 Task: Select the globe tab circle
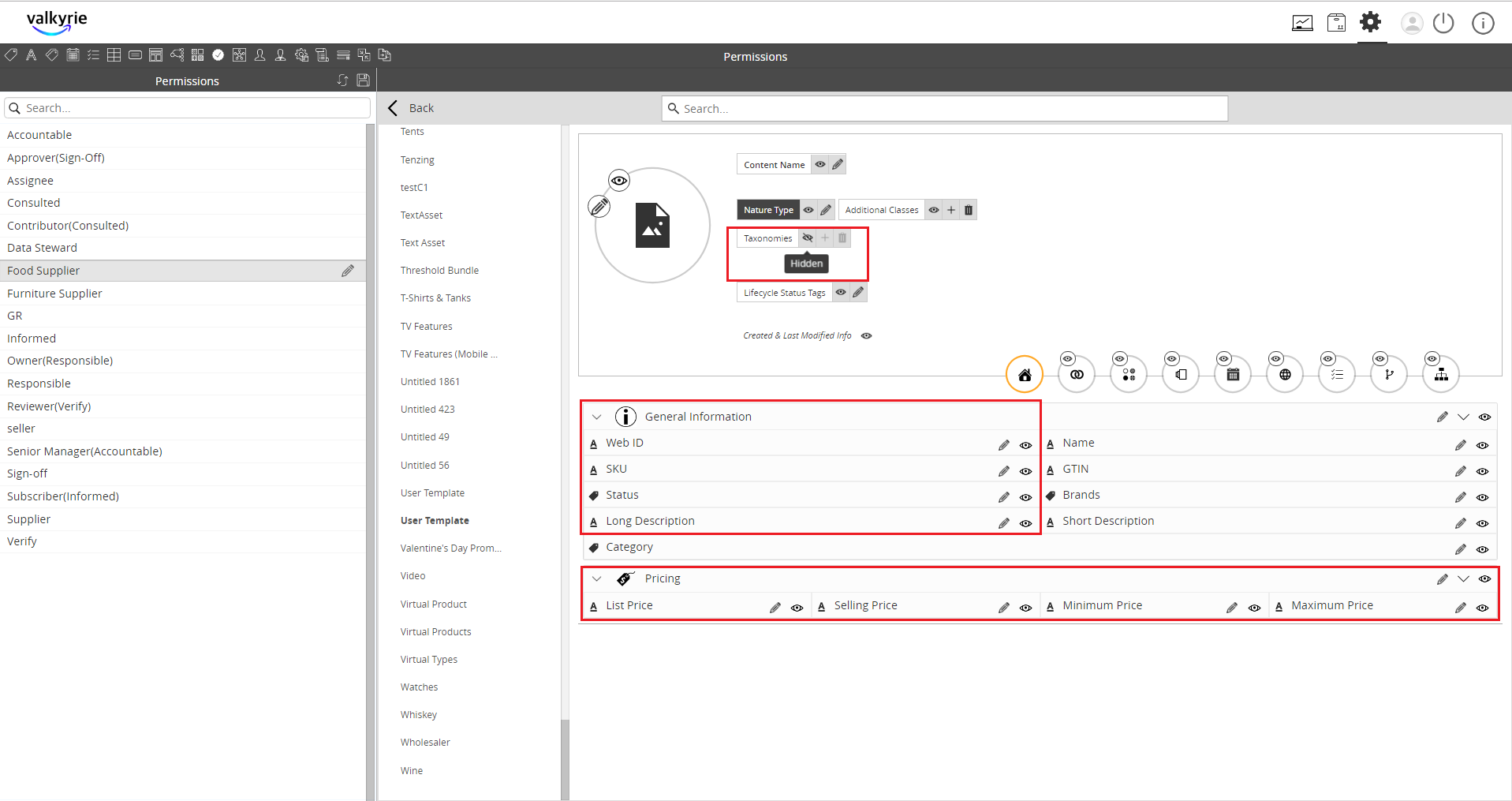coord(1285,375)
